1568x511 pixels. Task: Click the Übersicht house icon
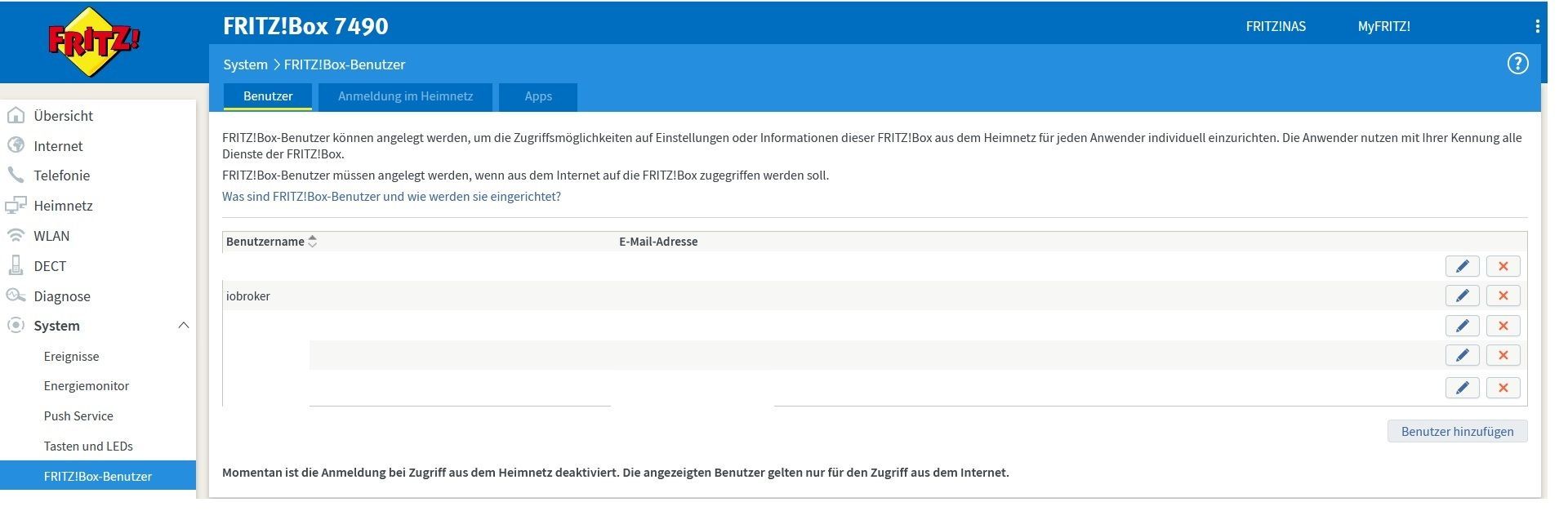(x=16, y=115)
